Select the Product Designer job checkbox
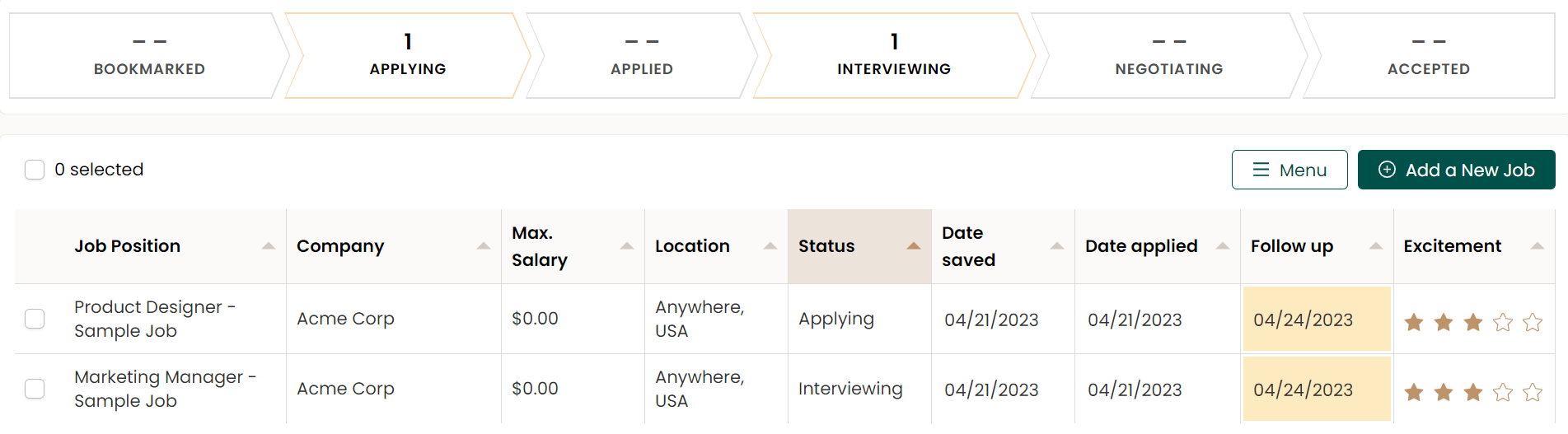The width and height of the screenshot is (1568, 434). [35, 319]
